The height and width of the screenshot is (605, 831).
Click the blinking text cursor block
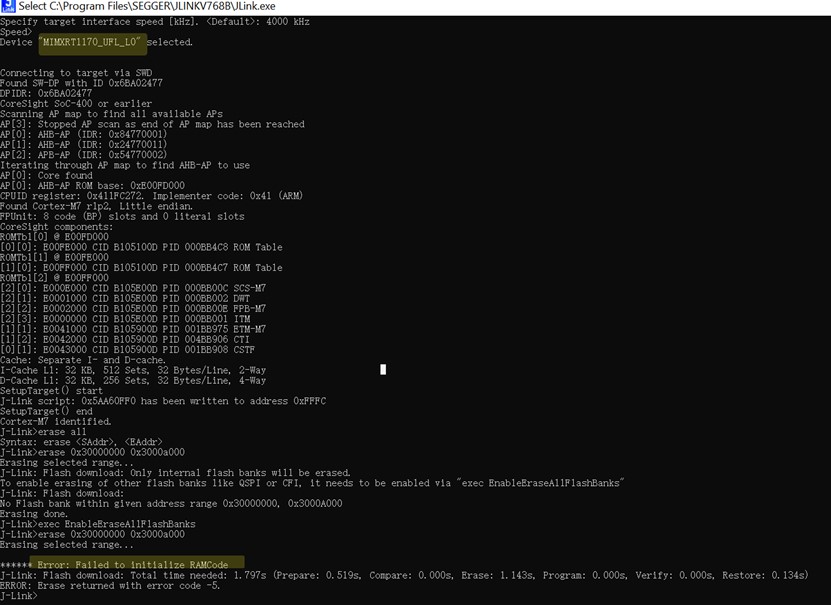383,370
